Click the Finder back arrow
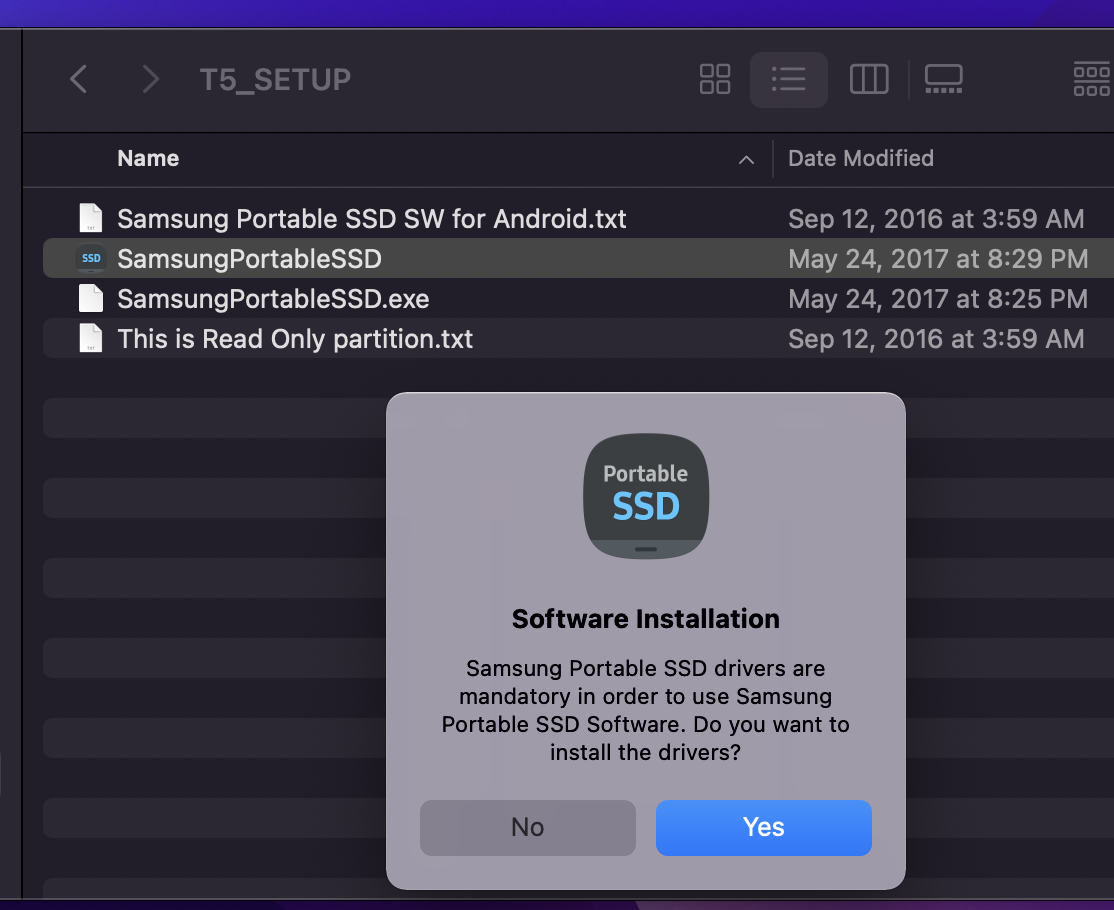This screenshot has width=1114, height=910. (78, 79)
